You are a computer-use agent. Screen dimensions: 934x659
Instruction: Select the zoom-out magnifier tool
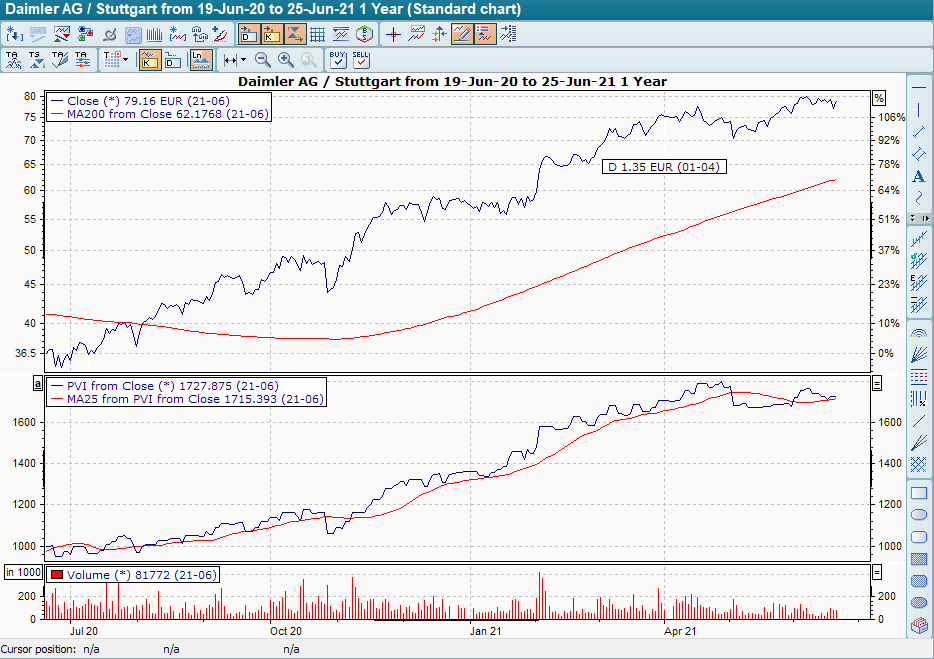point(262,59)
